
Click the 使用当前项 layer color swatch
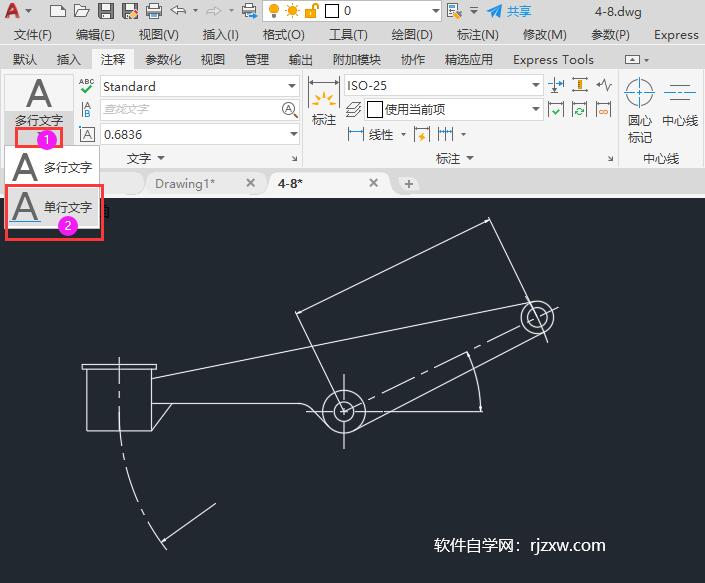coord(375,109)
